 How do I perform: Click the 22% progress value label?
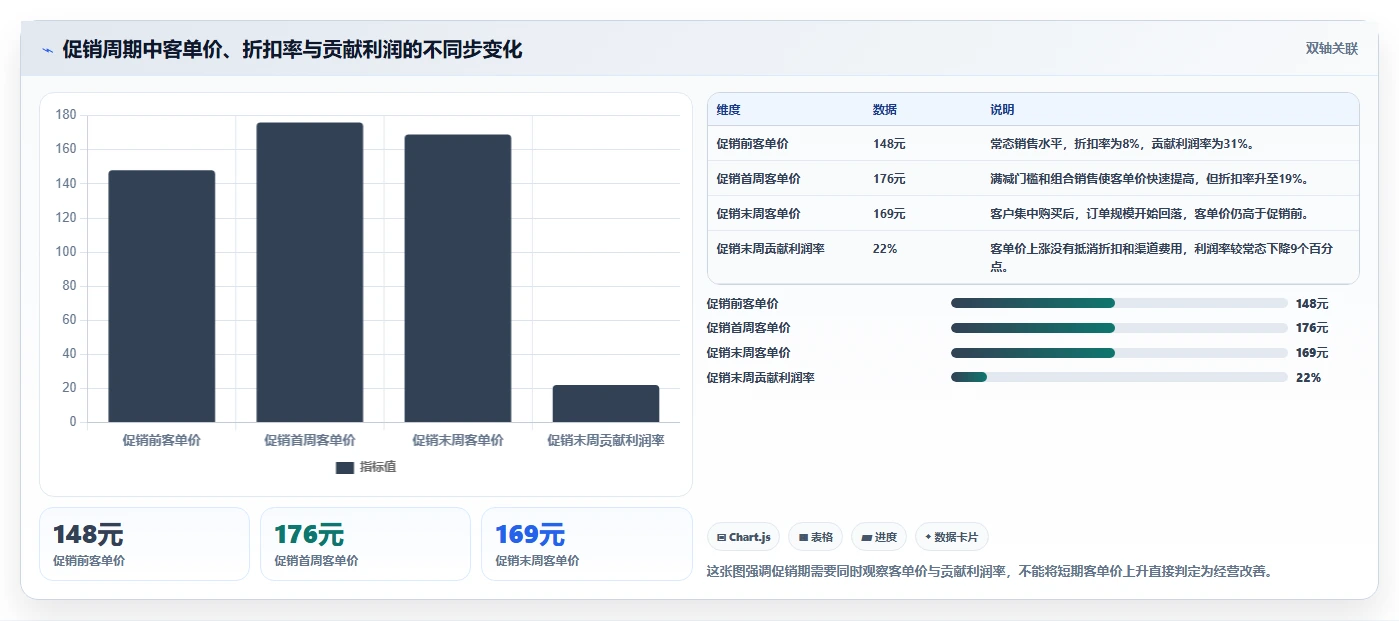click(1308, 378)
